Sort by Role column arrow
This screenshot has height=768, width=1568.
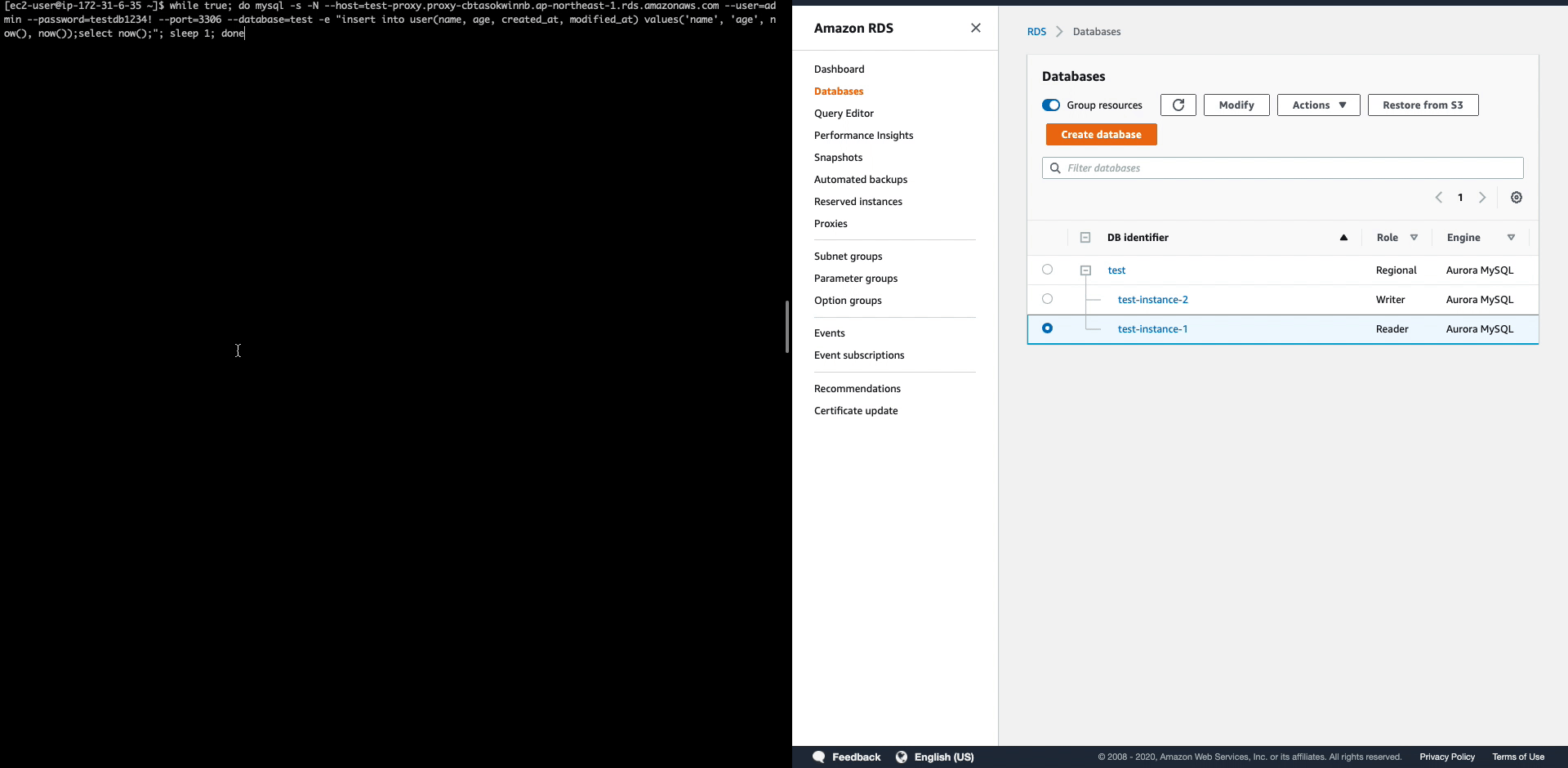[x=1414, y=237]
